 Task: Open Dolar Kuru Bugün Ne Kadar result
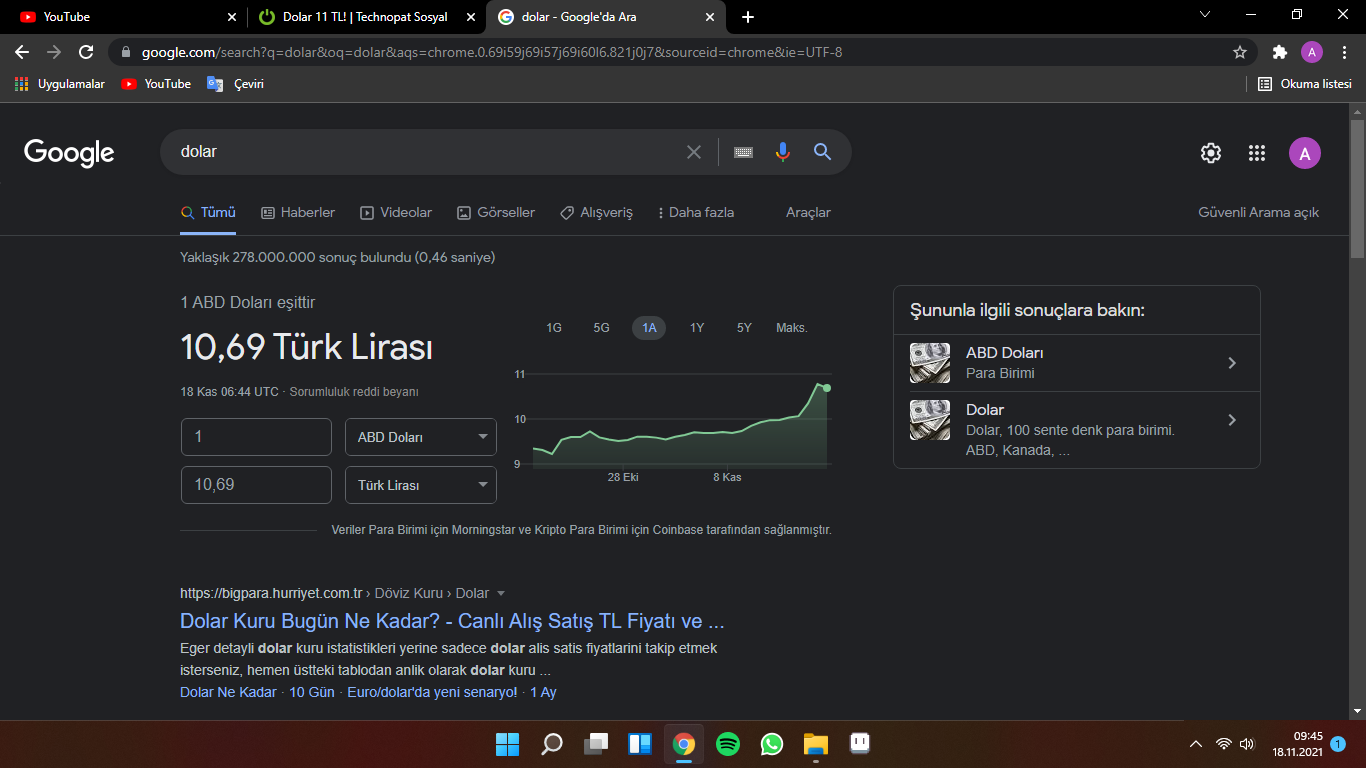(x=452, y=620)
